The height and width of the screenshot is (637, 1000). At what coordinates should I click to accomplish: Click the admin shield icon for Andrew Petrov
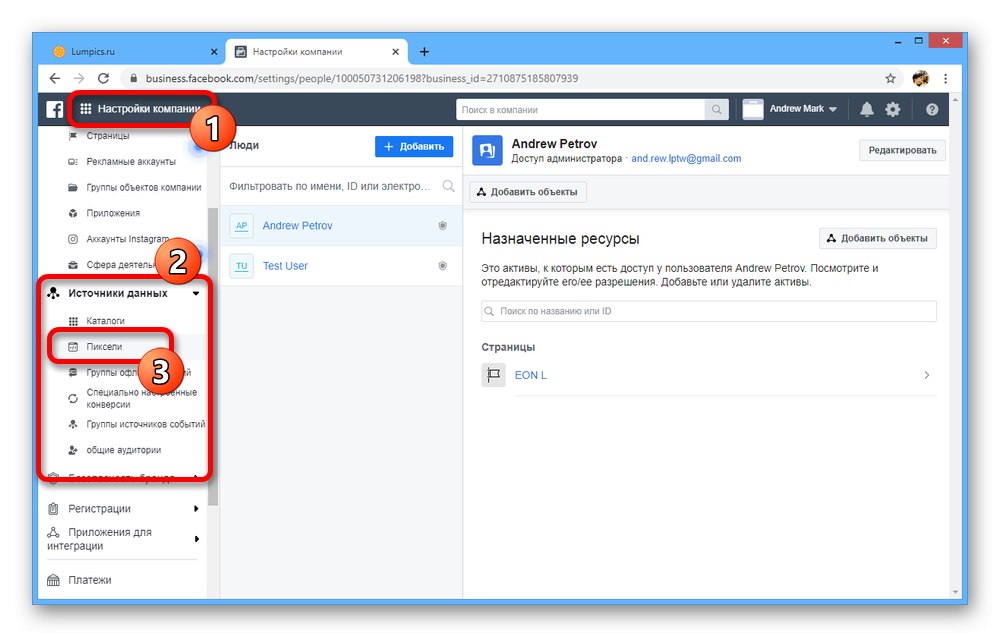(443, 226)
